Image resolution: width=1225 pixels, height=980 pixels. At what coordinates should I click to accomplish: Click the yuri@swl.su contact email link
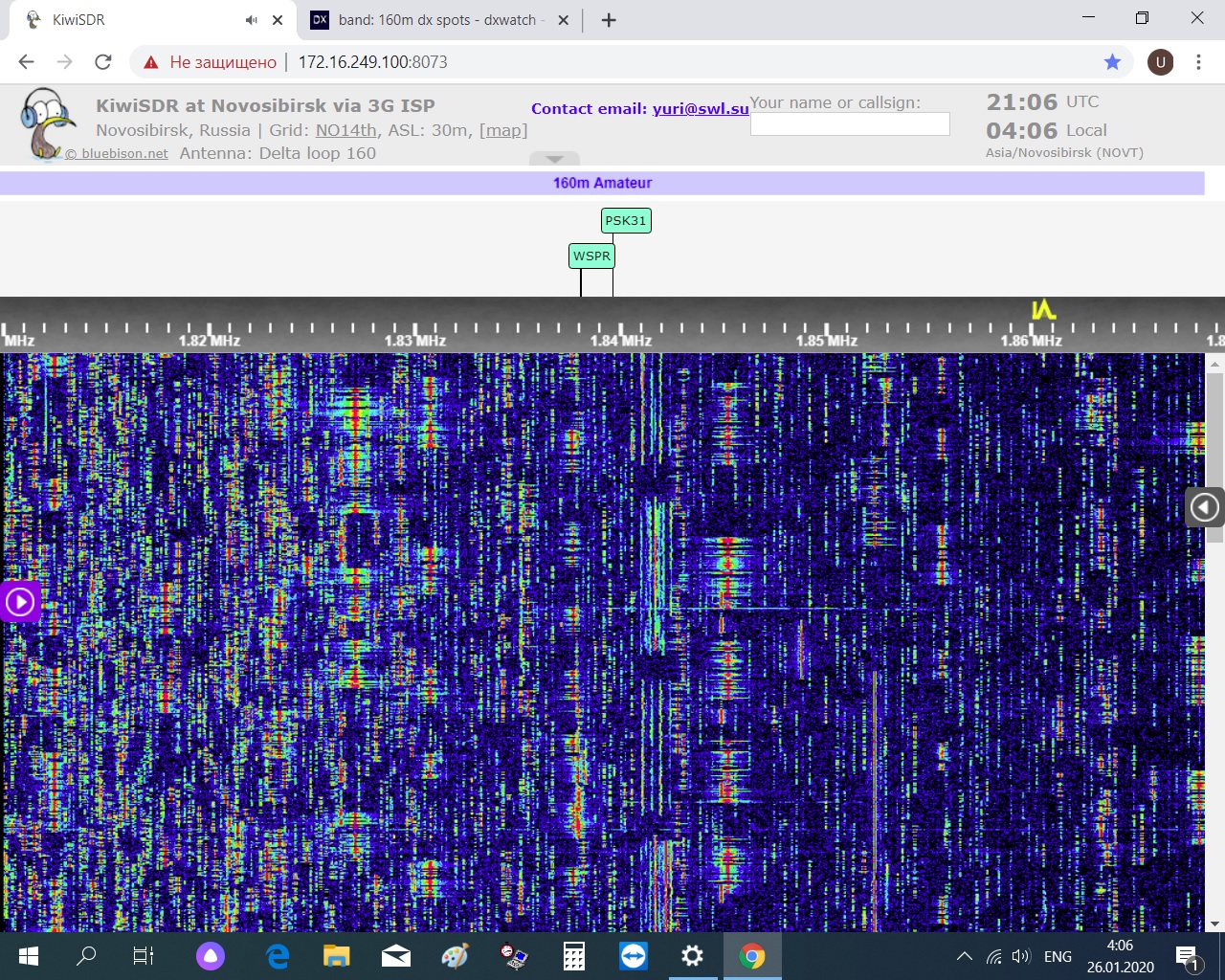[x=701, y=109]
